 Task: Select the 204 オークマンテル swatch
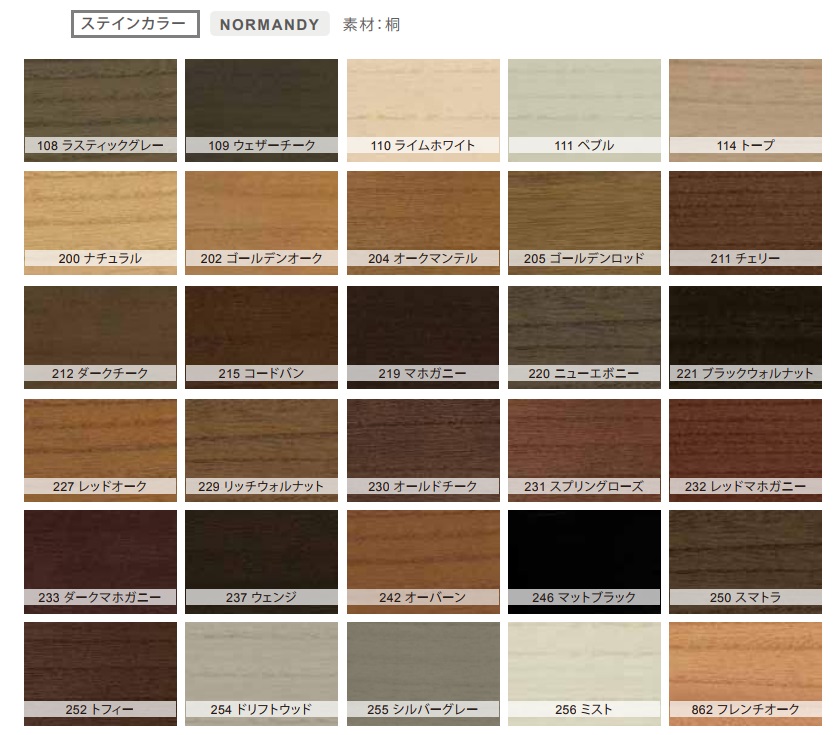423,223
